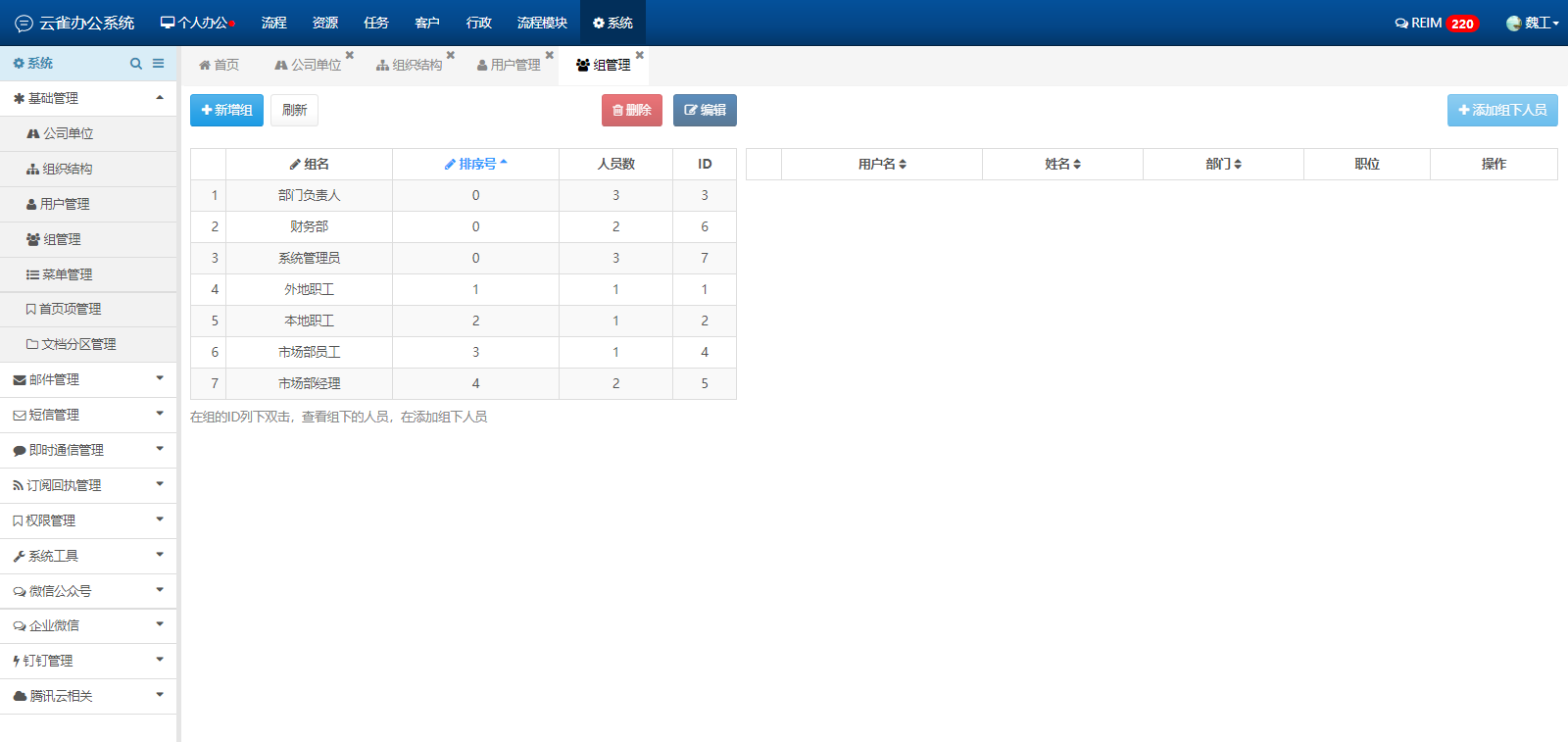Select the 财务部 group row

(310, 226)
